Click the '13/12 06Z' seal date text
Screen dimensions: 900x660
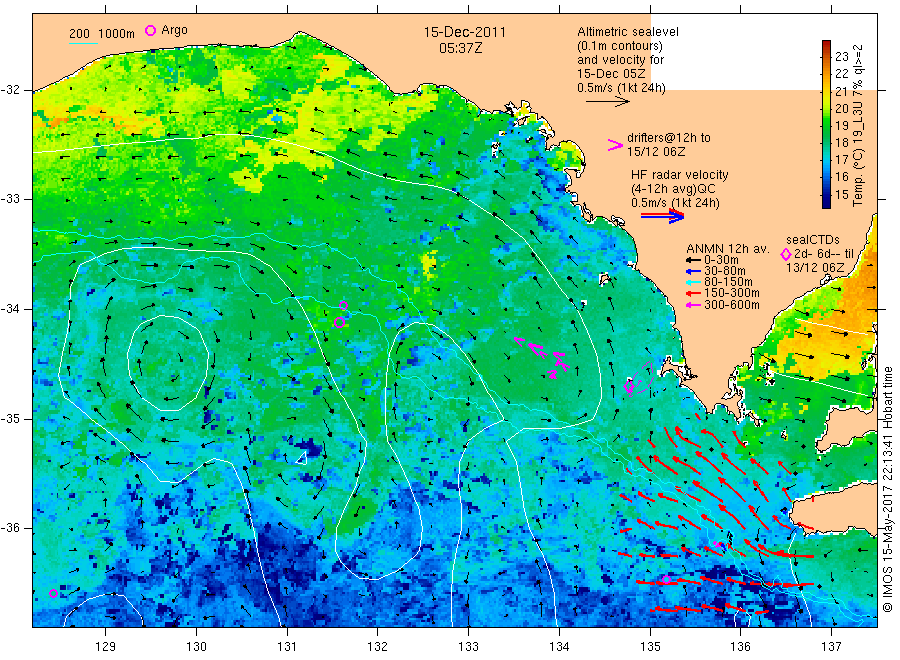[x=815, y=268]
